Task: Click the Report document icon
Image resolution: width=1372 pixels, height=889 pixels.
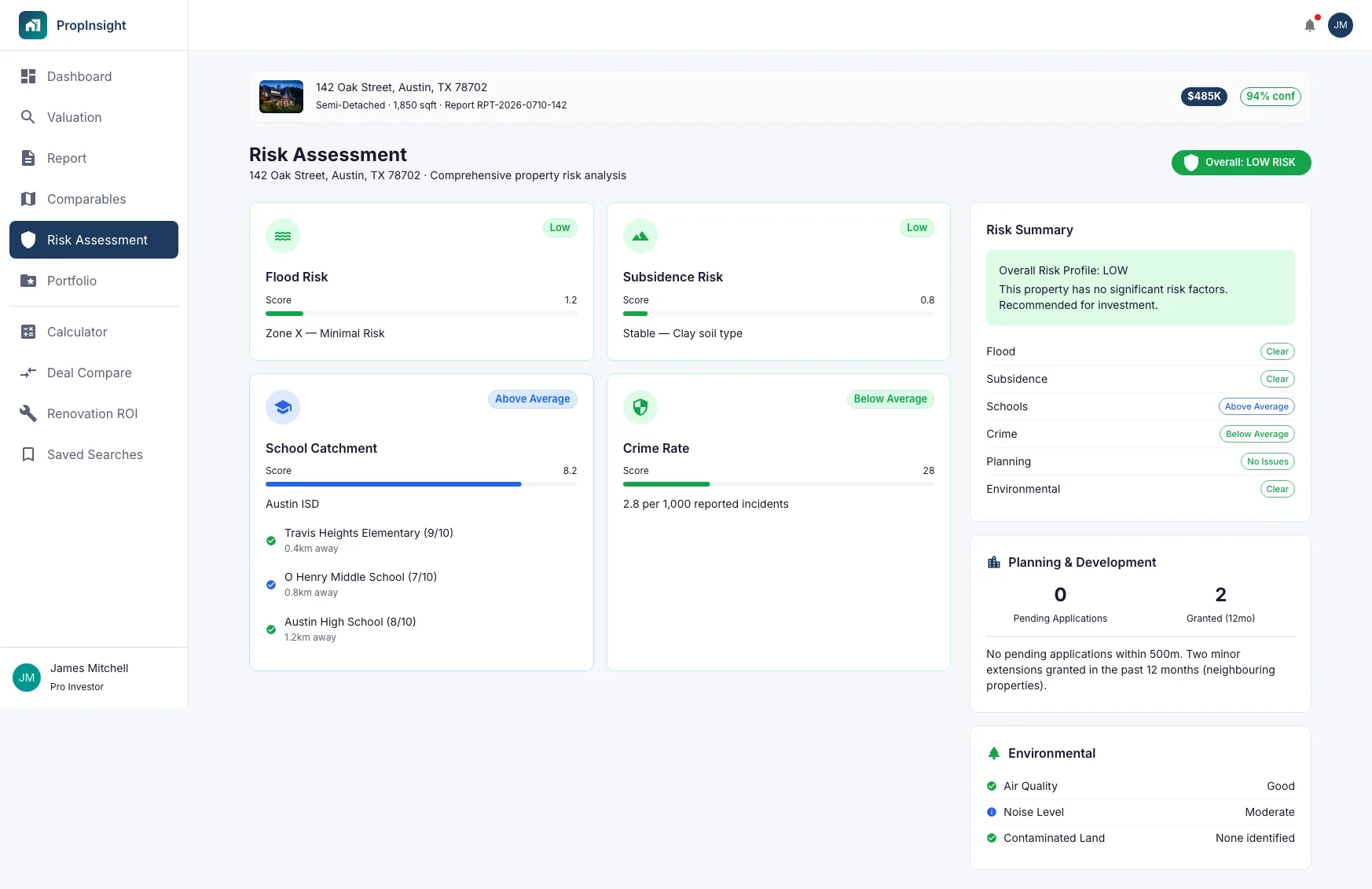Action: [x=28, y=158]
